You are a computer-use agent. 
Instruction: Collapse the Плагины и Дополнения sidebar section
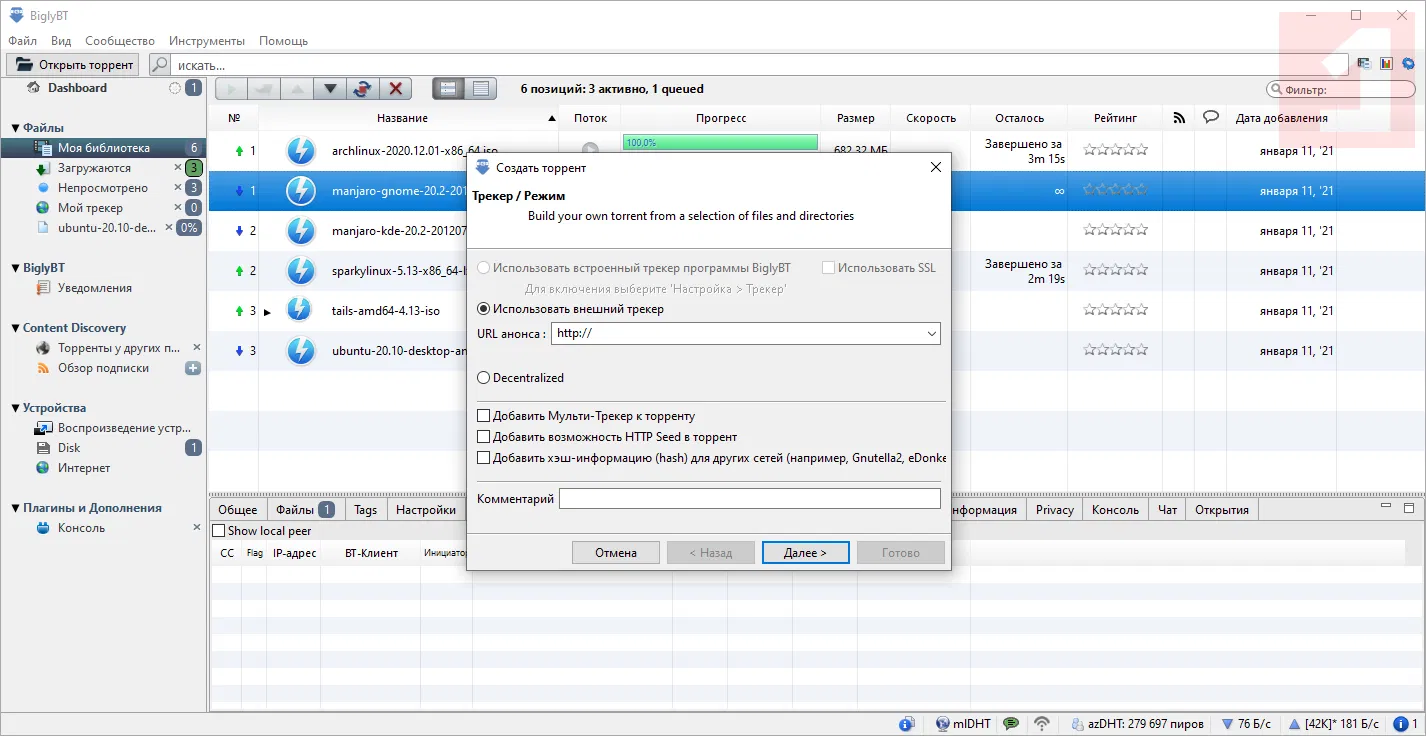click(x=16, y=508)
